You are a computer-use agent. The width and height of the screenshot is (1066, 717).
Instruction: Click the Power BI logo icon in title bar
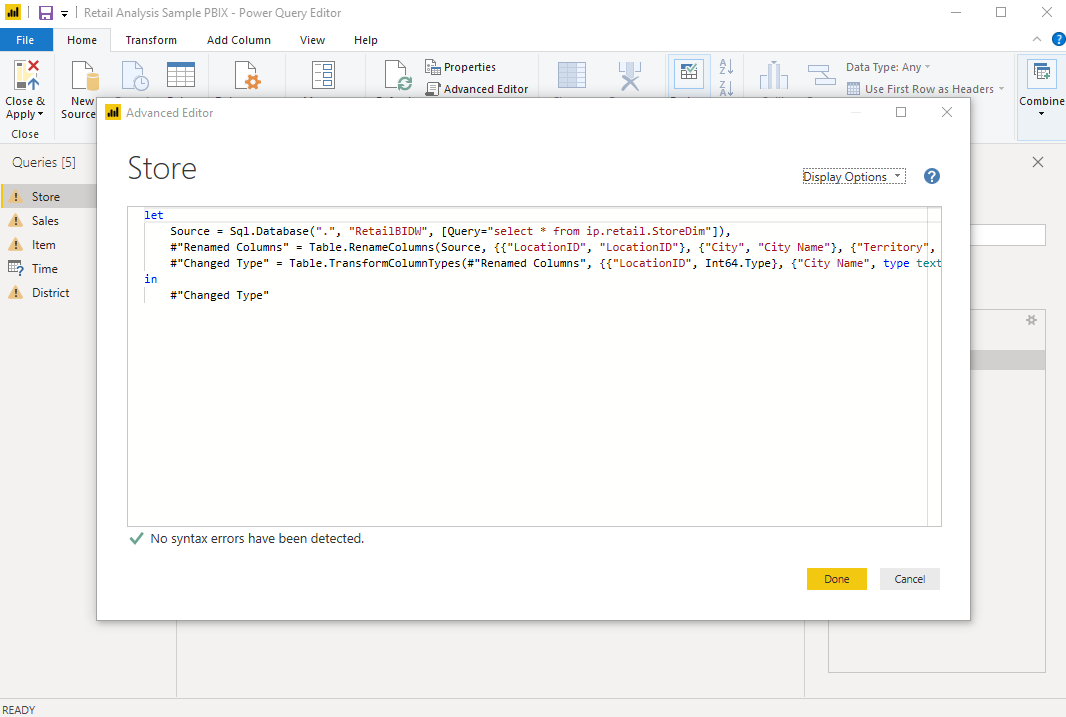click(13, 12)
